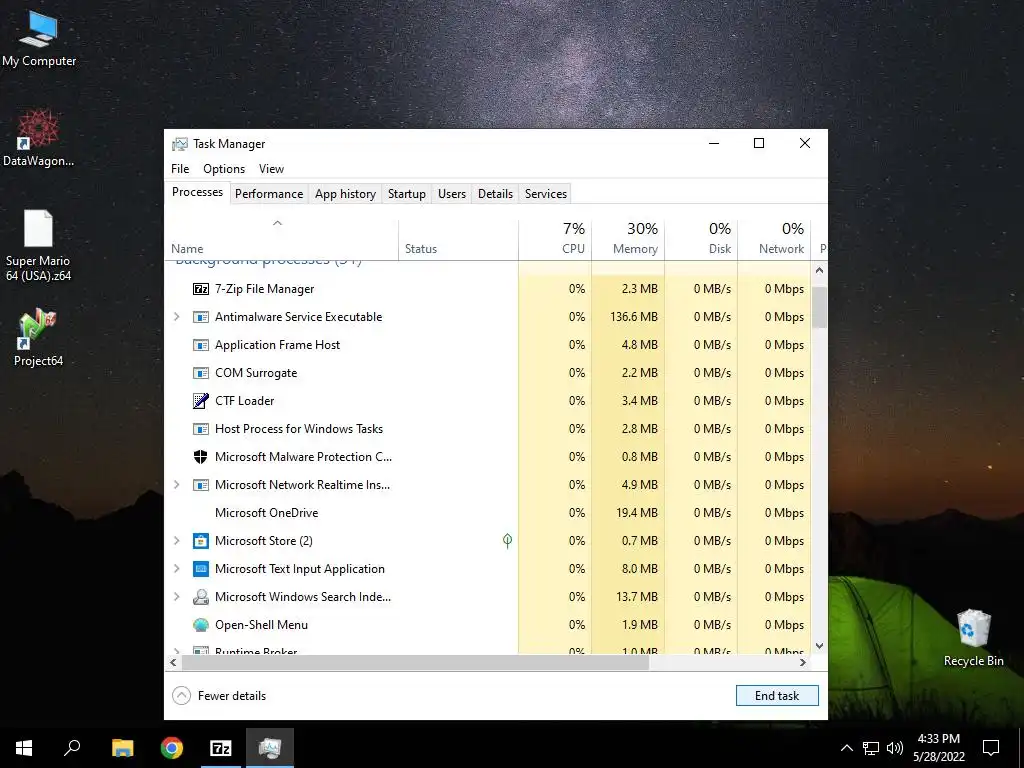Switch to the Performance tab
The height and width of the screenshot is (768, 1024).
[269, 194]
